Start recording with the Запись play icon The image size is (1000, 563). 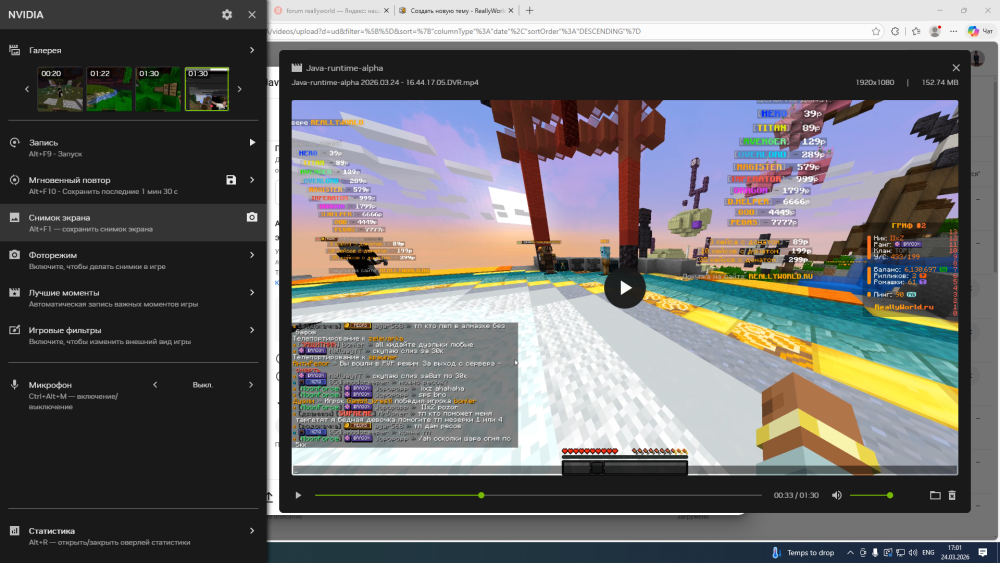(252, 143)
